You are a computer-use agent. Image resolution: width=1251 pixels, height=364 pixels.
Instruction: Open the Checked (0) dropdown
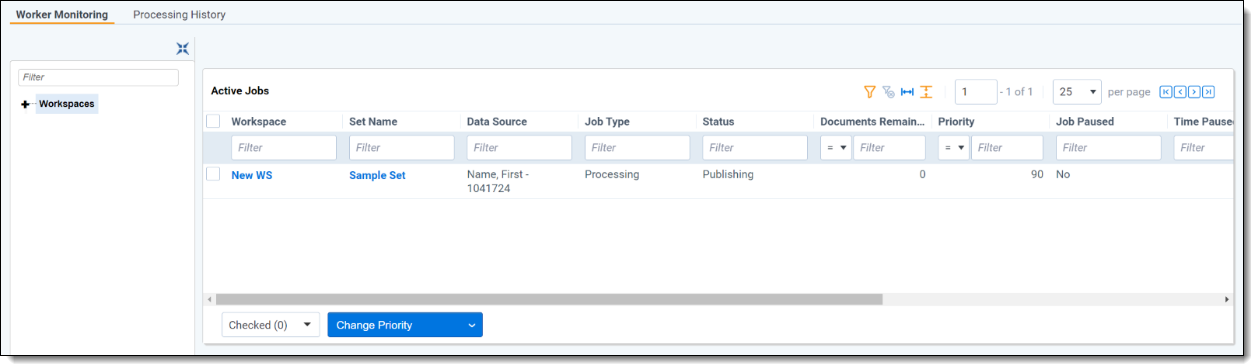coord(270,325)
